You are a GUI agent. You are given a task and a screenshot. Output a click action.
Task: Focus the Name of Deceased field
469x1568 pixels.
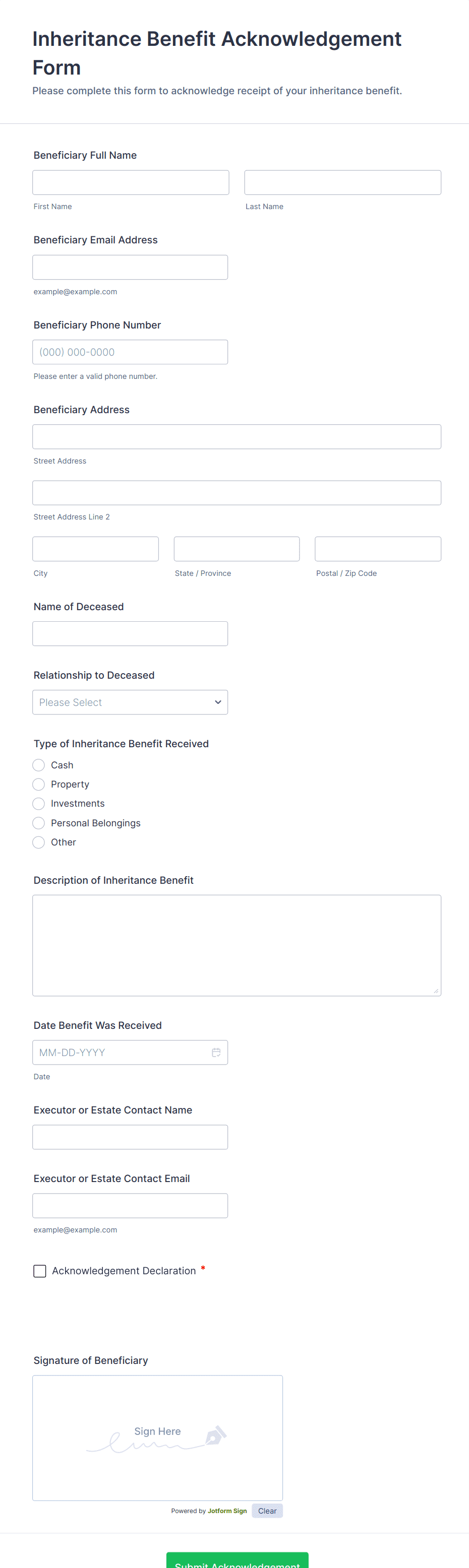coord(130,634)
